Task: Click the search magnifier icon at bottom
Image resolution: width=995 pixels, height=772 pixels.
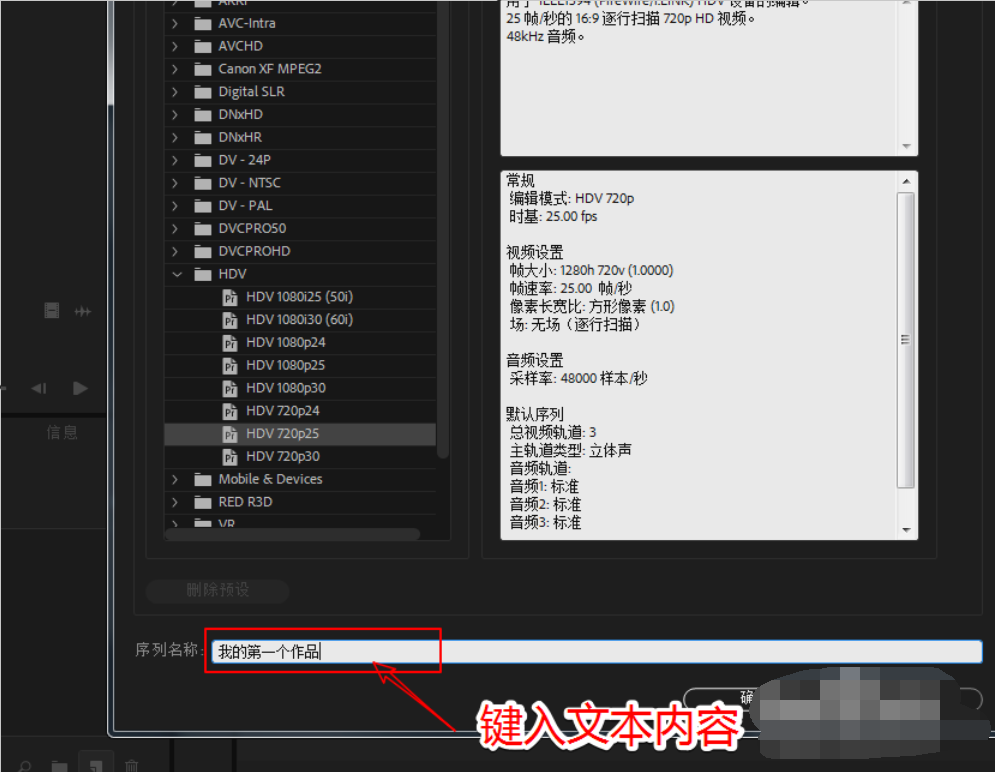Action: click(25, 765)
